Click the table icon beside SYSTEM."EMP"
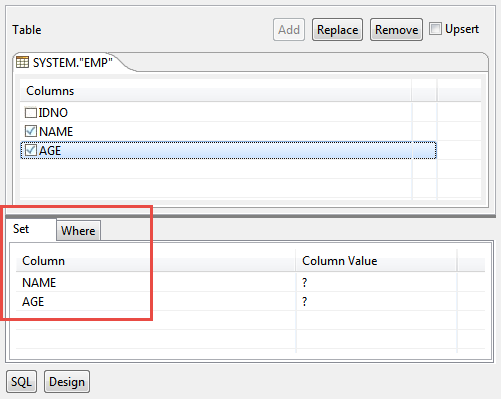 [22, 62]
